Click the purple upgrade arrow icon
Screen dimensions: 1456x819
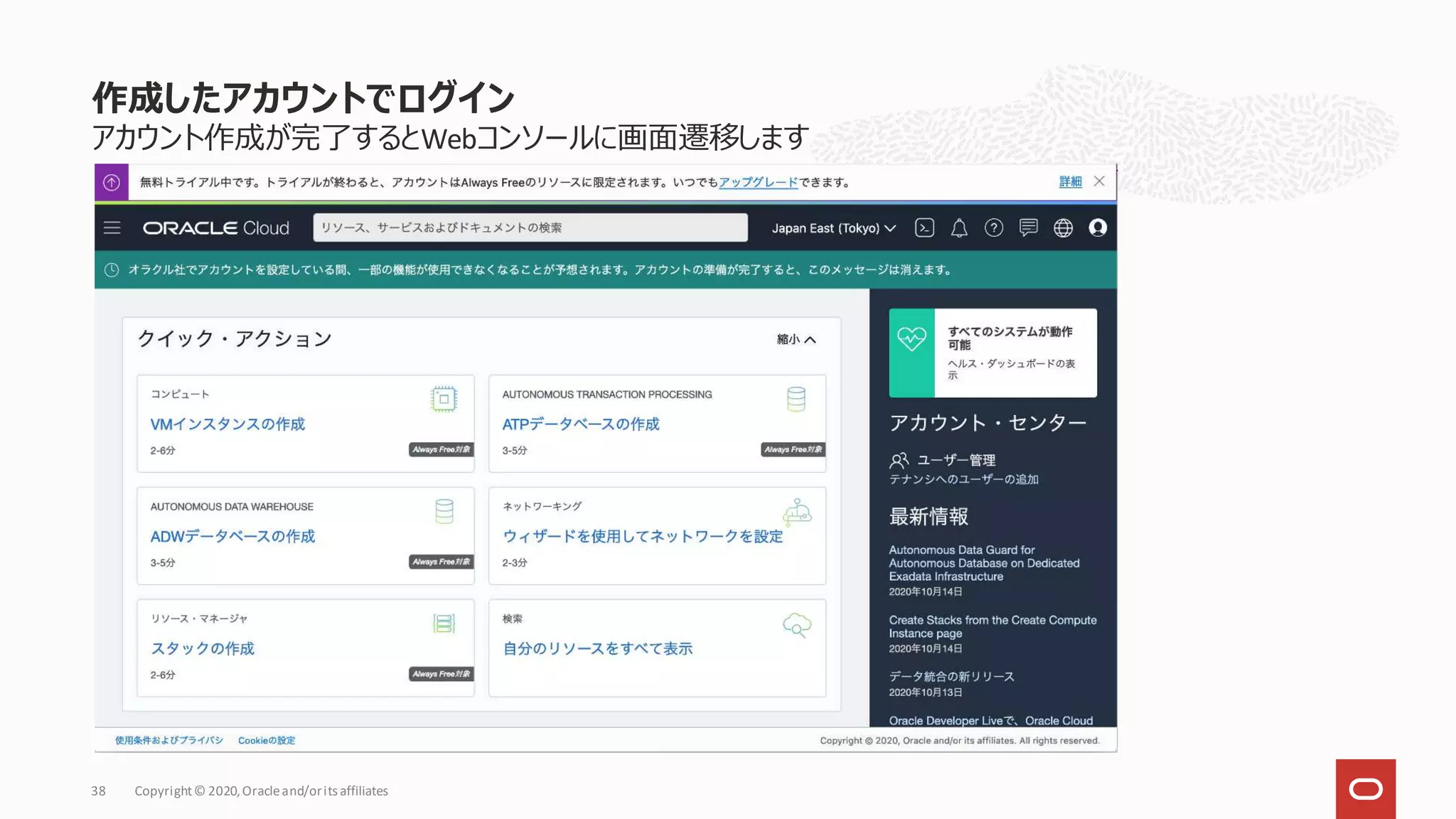click(x=112, y=182)
